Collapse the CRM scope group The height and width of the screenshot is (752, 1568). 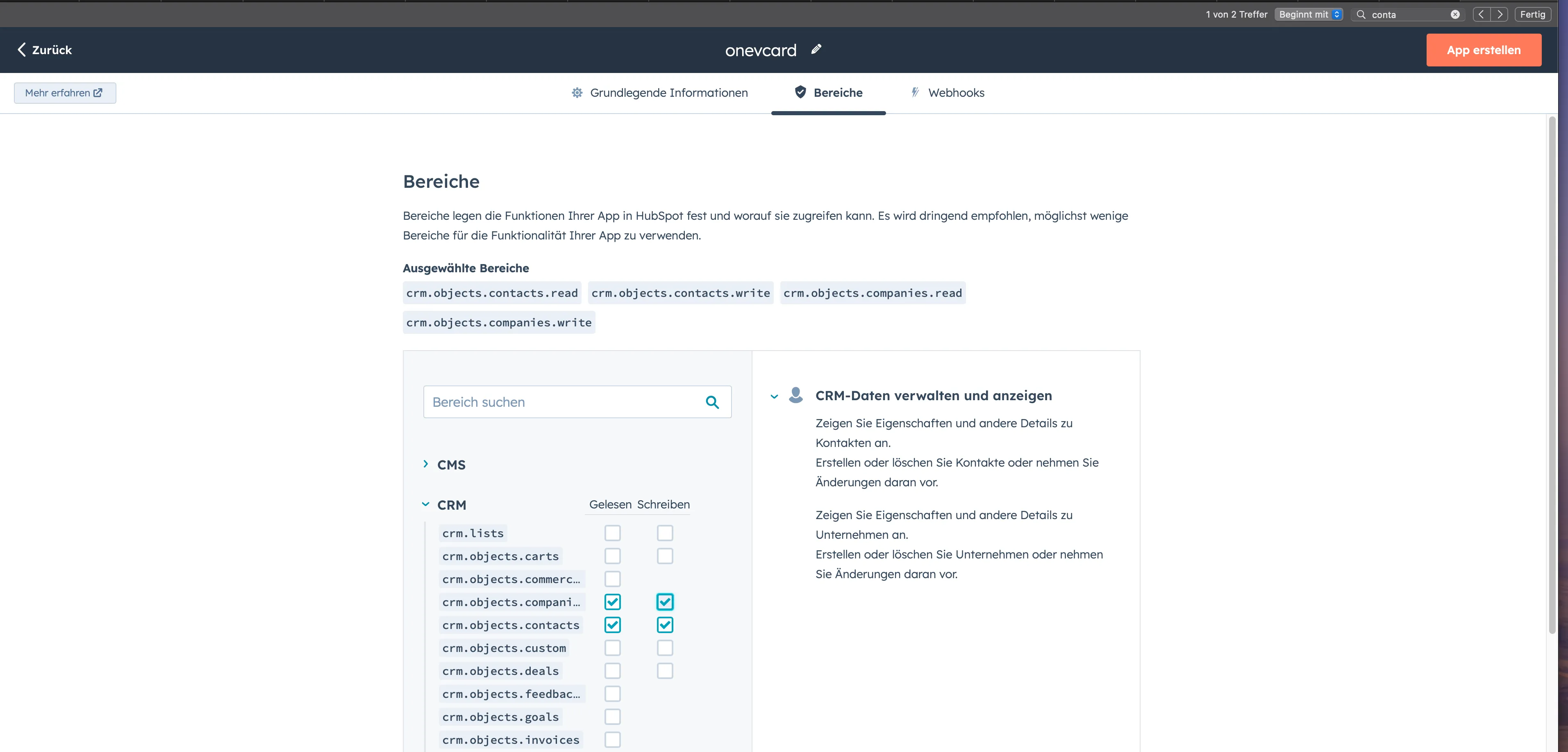coord(425,504)
